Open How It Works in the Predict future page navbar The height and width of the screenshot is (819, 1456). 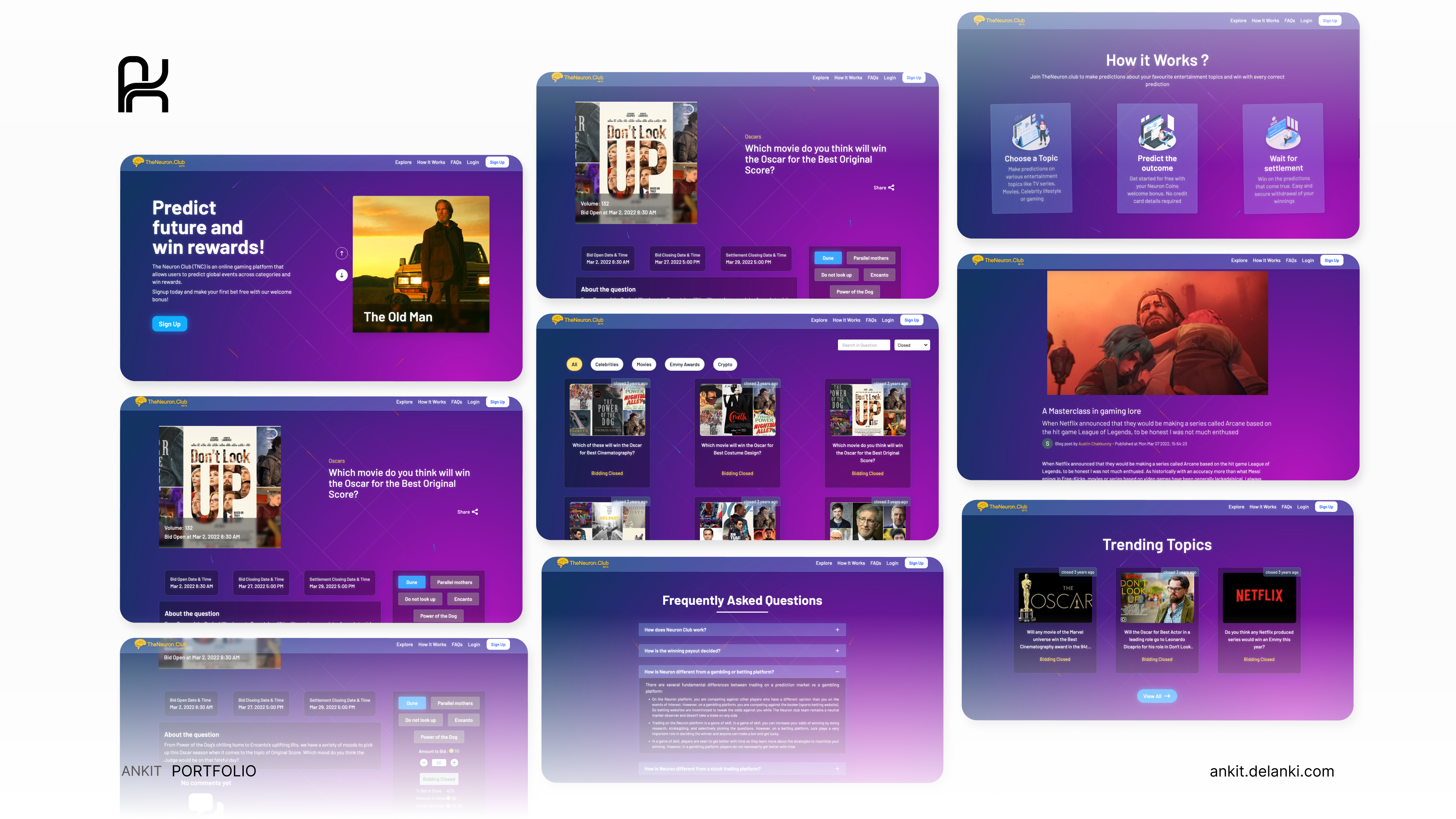(431, 162)
